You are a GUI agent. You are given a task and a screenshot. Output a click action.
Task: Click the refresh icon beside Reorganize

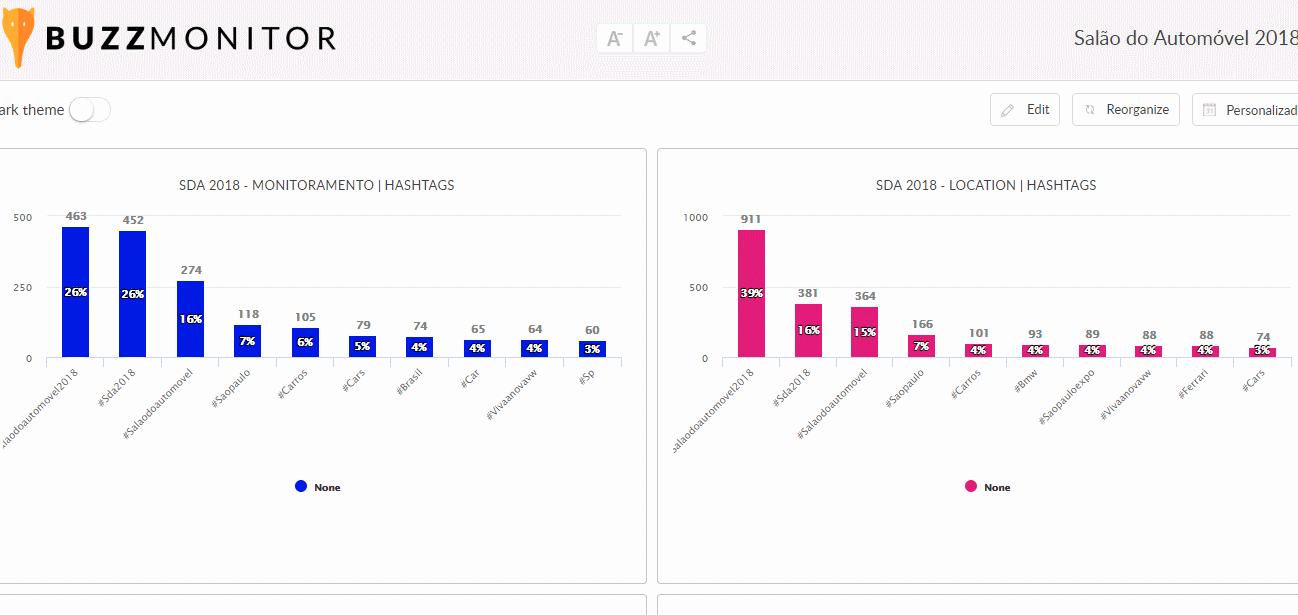(1090, 110)
